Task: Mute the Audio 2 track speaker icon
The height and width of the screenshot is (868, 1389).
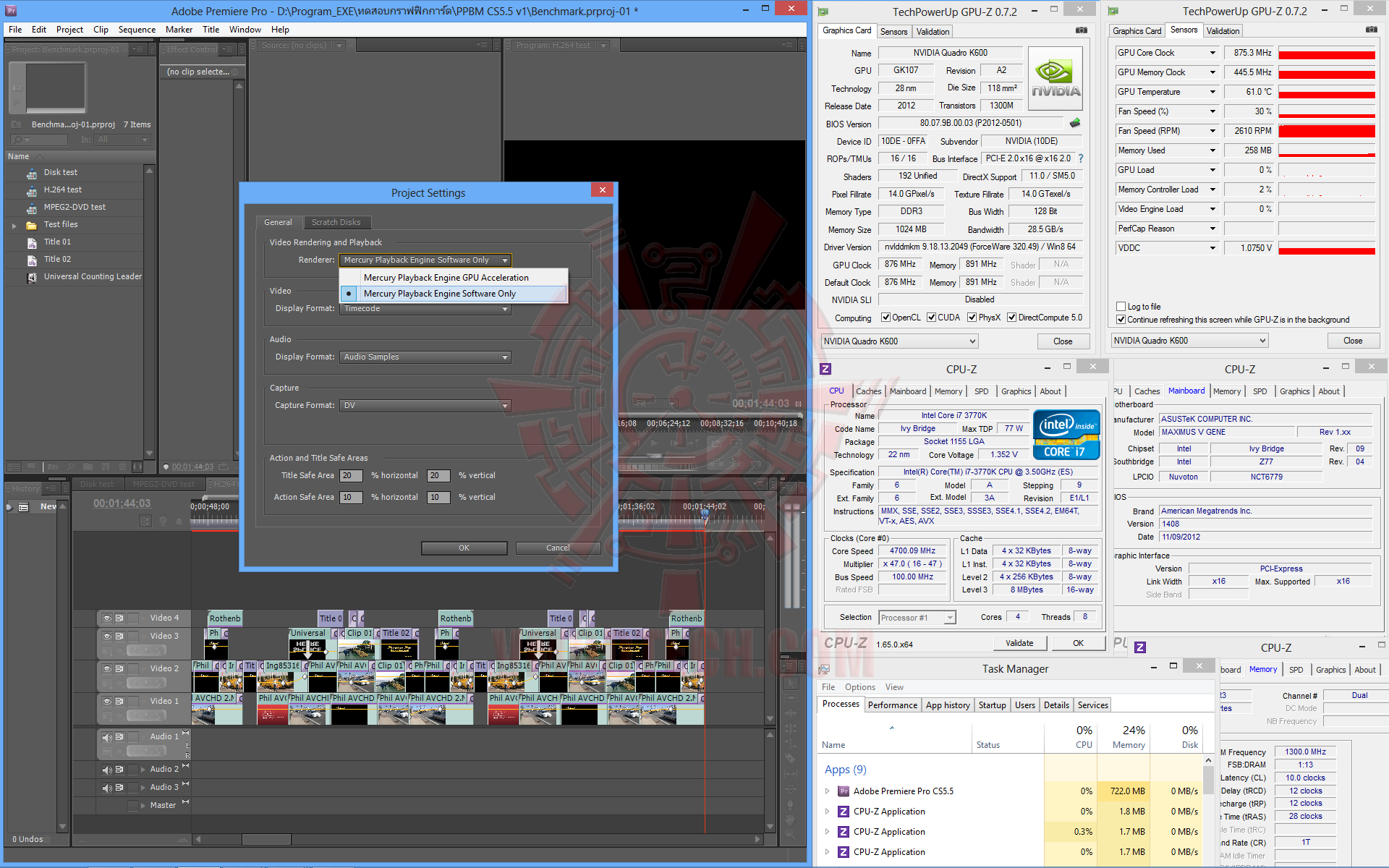Action: (107, 770)
